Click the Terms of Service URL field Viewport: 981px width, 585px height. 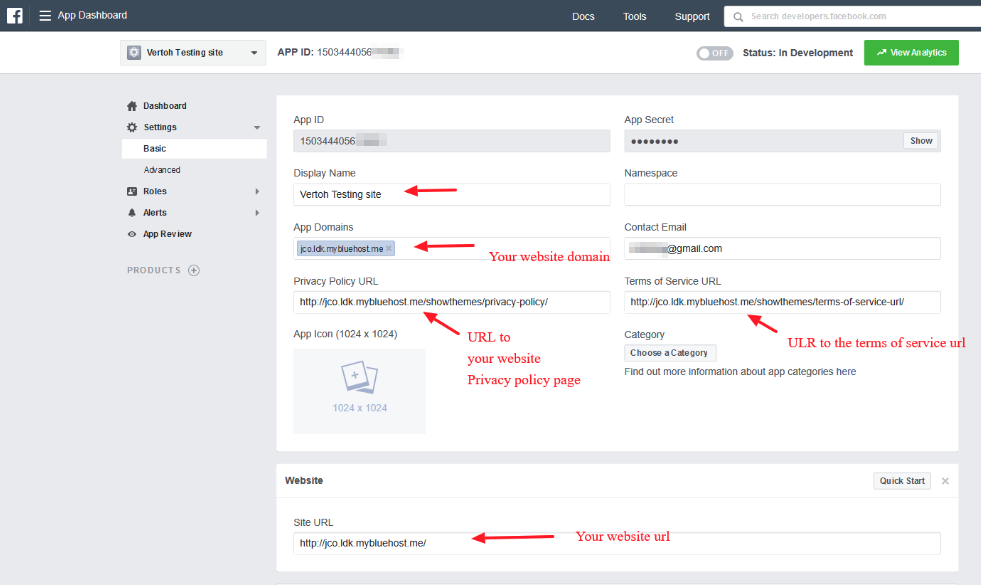coord(782,302)
